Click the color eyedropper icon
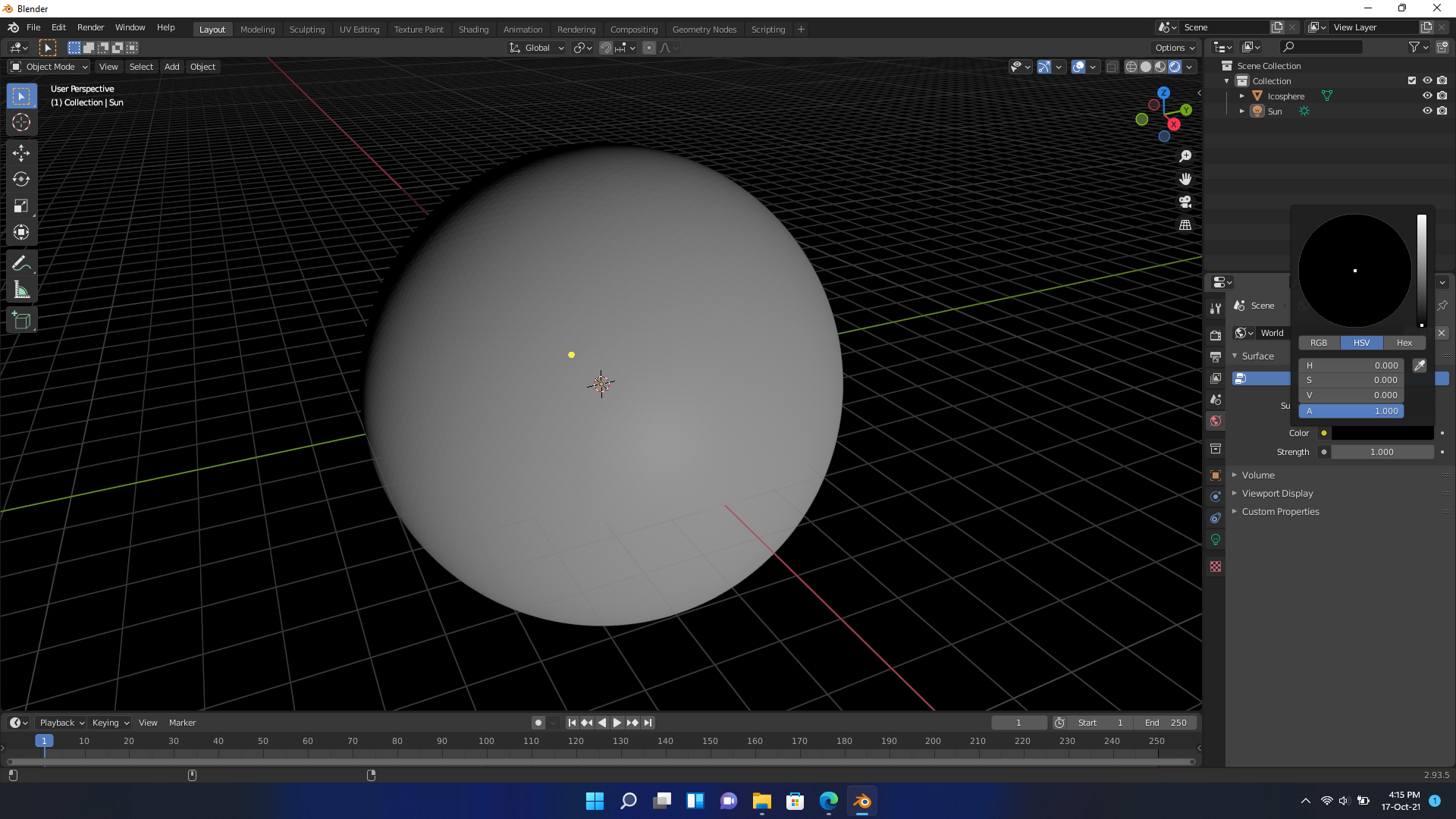This screenshot has width=1456, height=819. (1420, 366)
